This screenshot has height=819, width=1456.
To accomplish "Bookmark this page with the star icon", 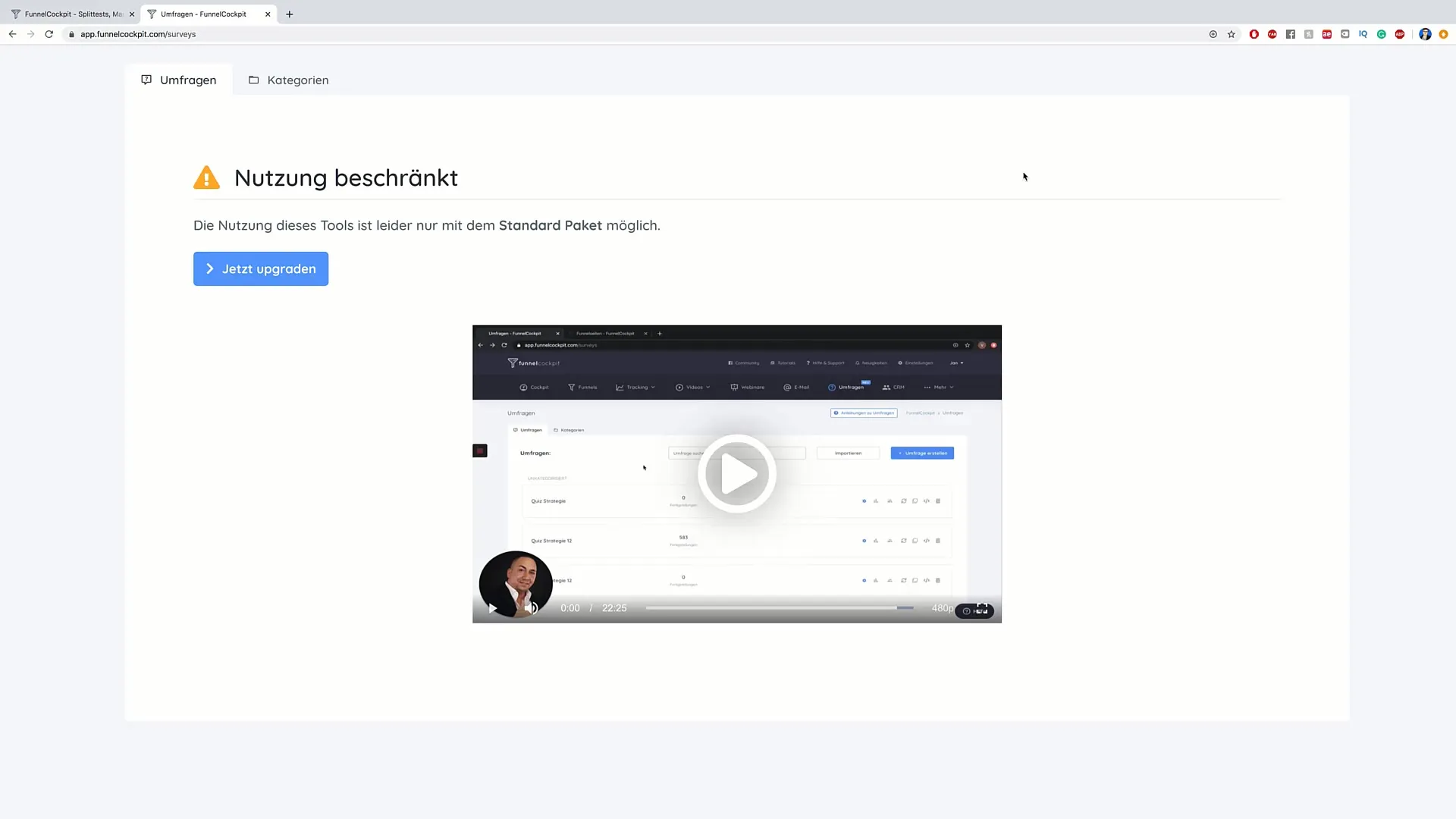I will coord(1232,34).
